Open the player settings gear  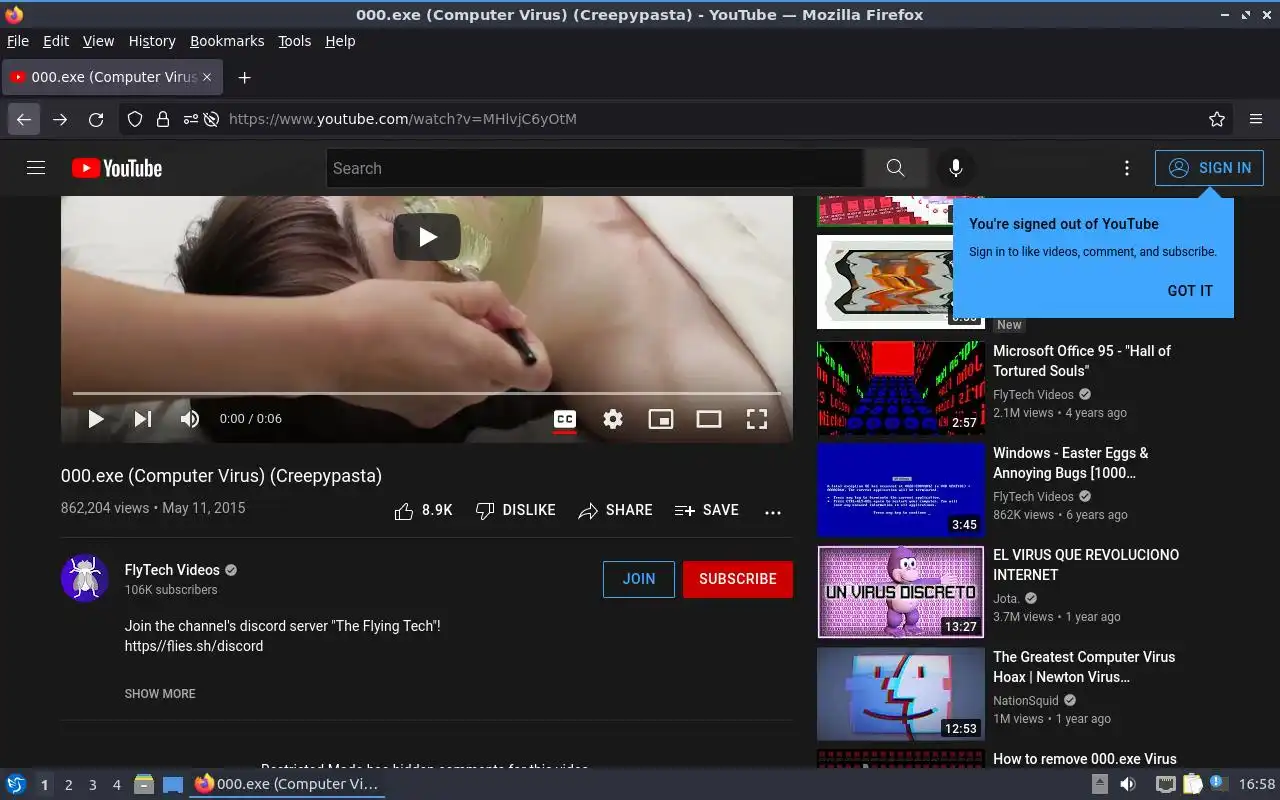point(613,419)
